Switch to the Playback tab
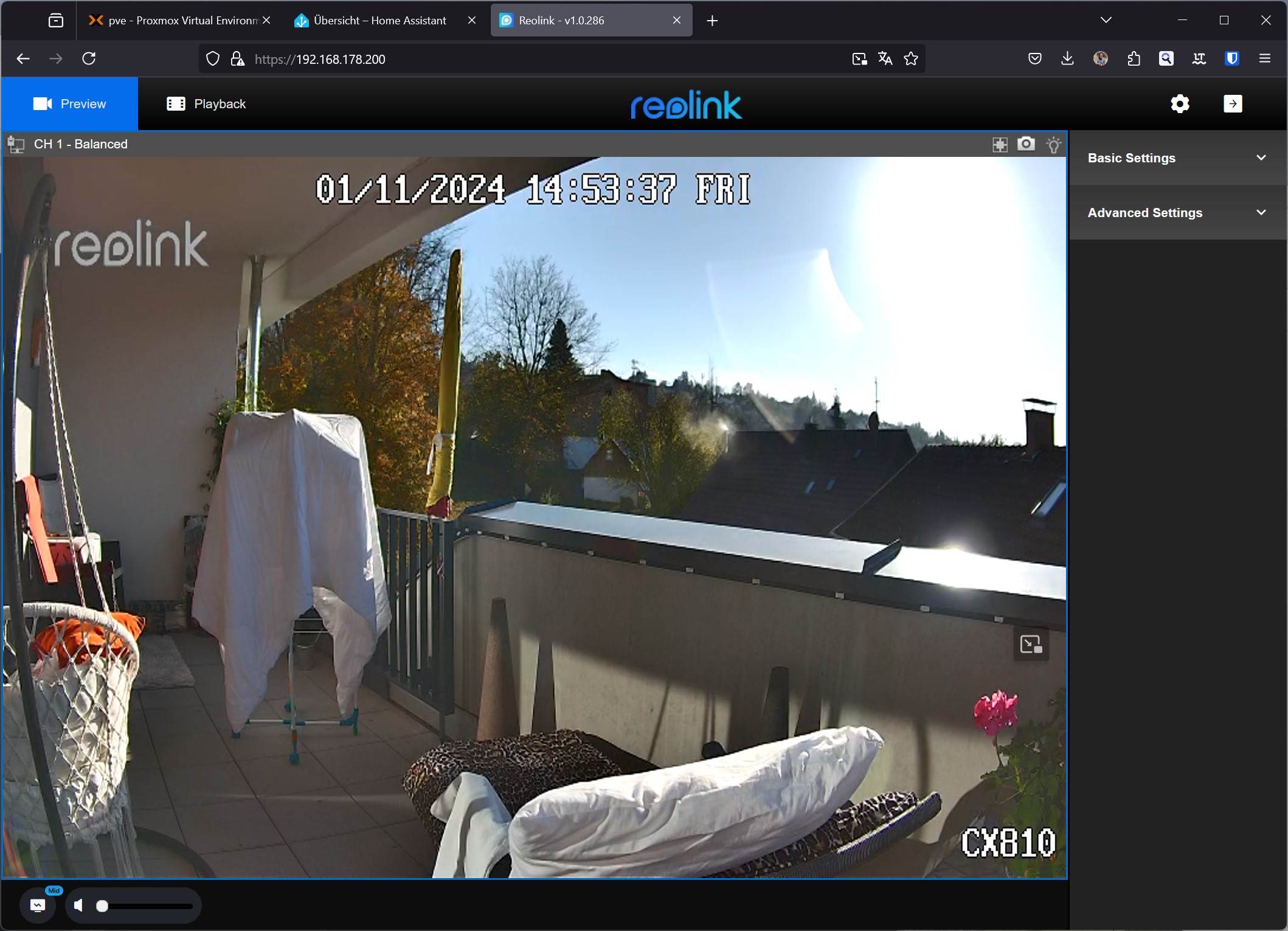Screen dimensions: 1288x931 pyautogui.click(x=206, y=104)
